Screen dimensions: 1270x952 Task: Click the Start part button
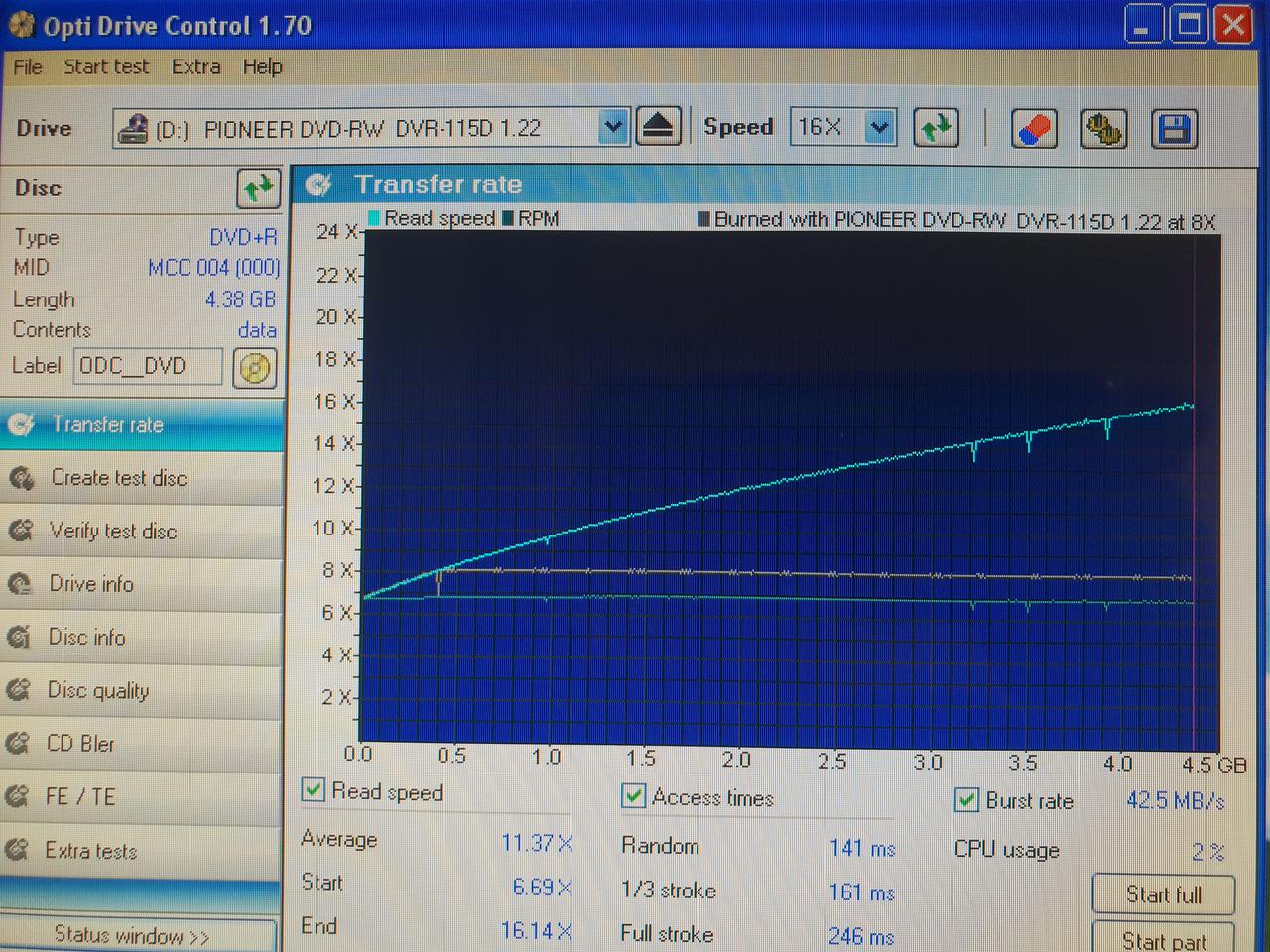[1163, 938]
